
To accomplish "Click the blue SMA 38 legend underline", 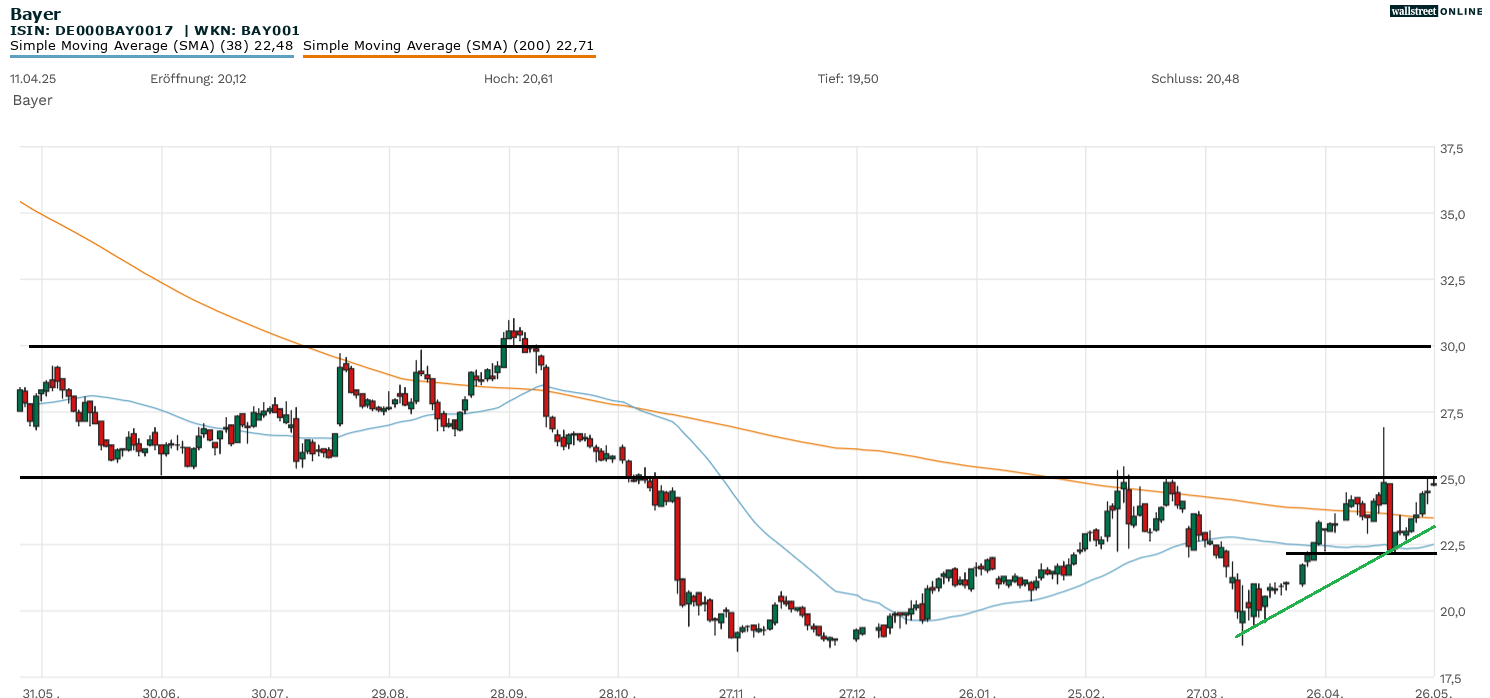I will click(x=151, y=56).
